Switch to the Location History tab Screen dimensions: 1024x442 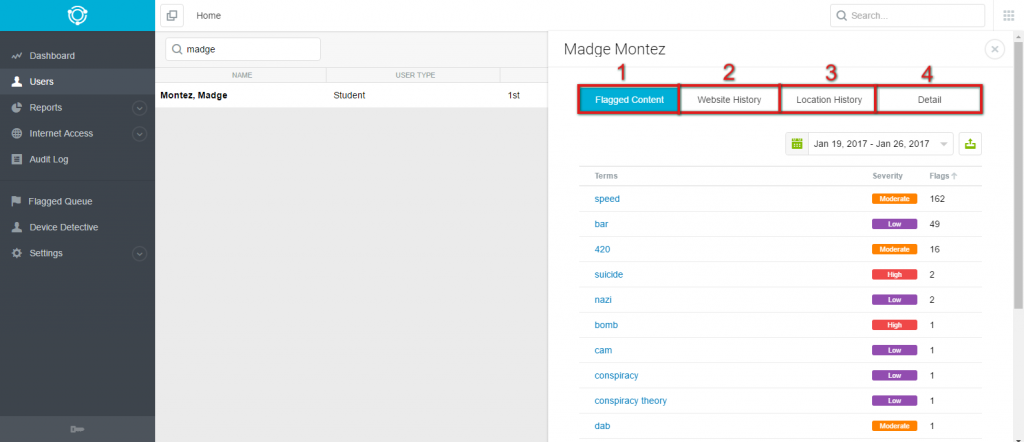pyautogui.click(x=829, y=100)
